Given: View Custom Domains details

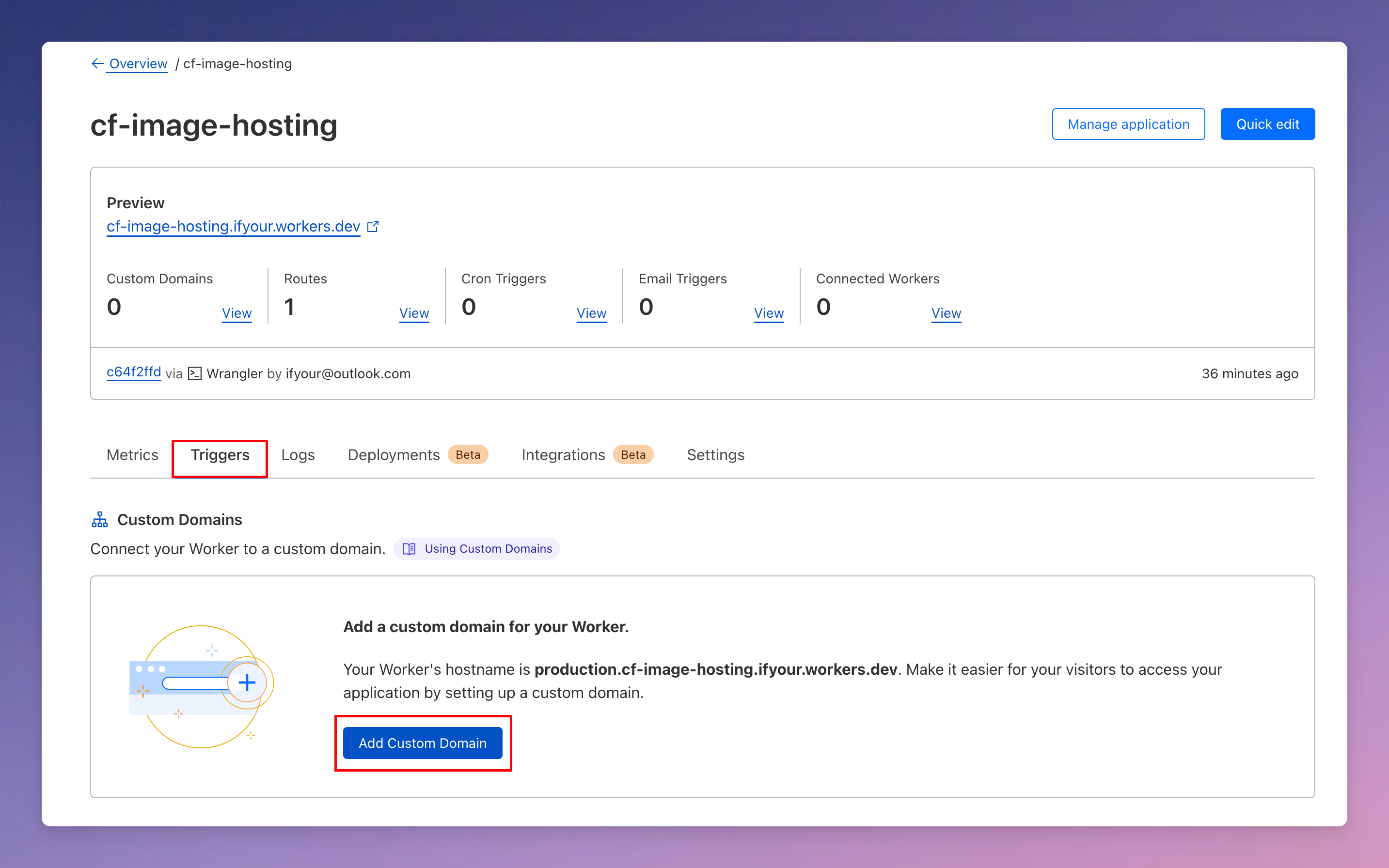Looking at the screenshot, I should click(237, 313).
